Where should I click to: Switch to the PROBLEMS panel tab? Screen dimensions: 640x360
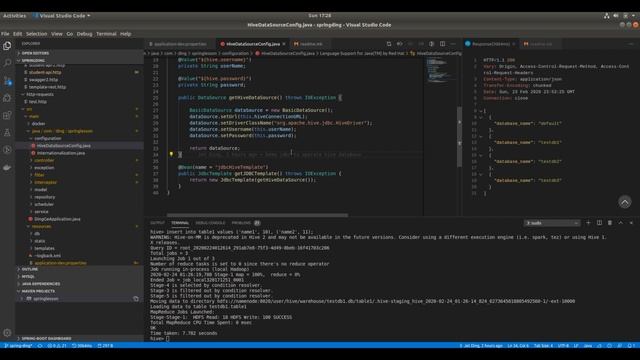pos(246,223)
